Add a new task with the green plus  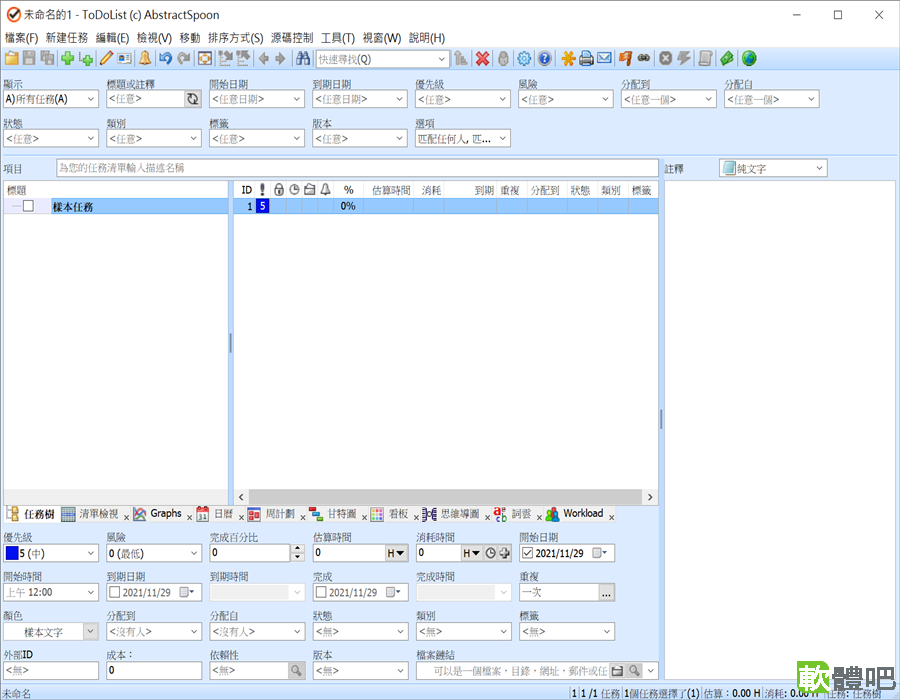67,59
